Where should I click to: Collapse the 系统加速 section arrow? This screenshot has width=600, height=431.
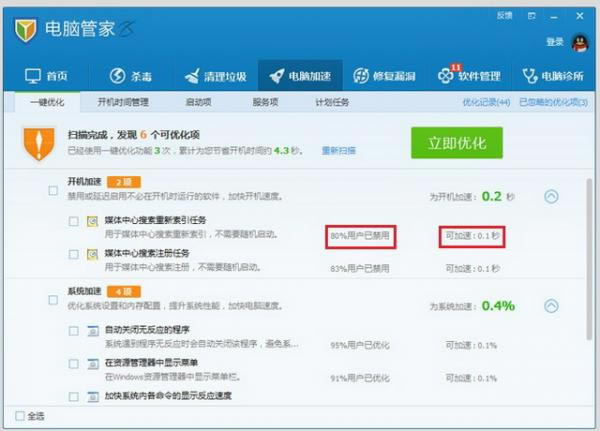[551, 305]
